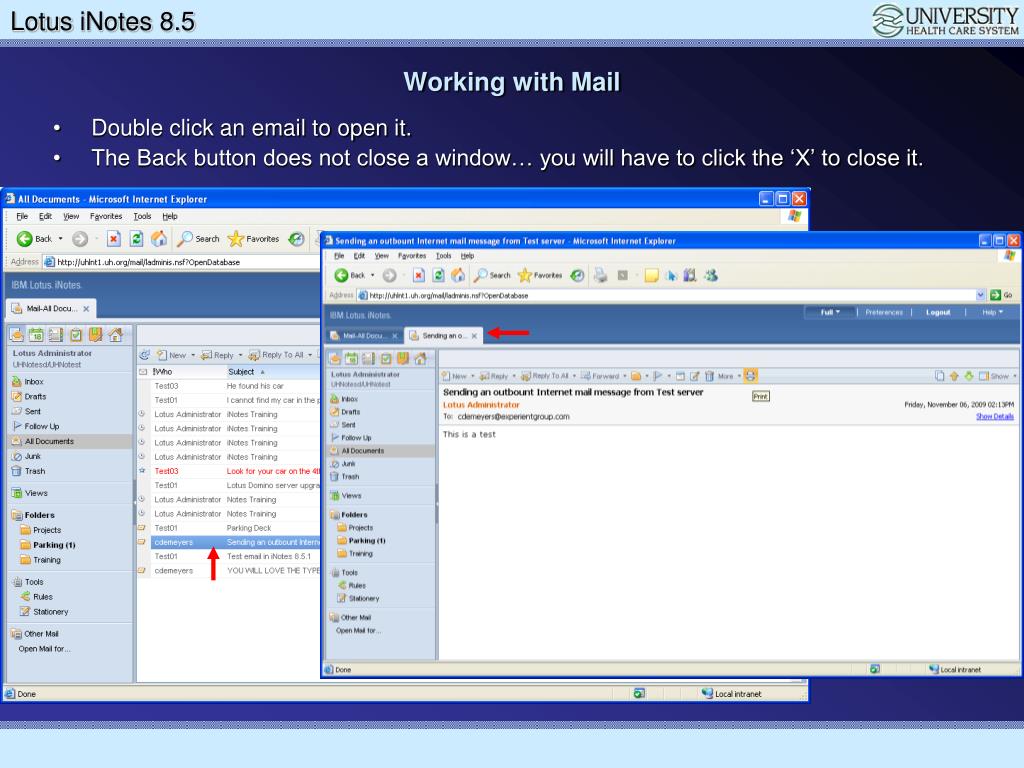Screen dimensions: 1024x768
Task: Open the Calendar icon in the back All Documents window
Action: [36, 335]
